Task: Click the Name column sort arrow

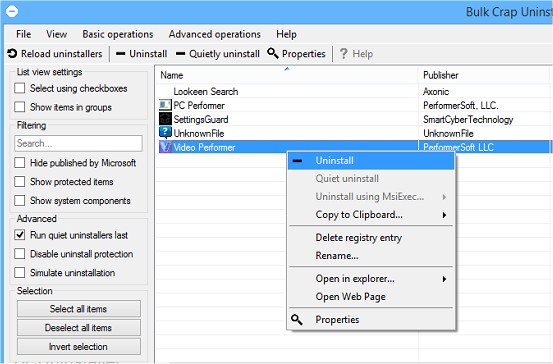Action: point(287,69)
